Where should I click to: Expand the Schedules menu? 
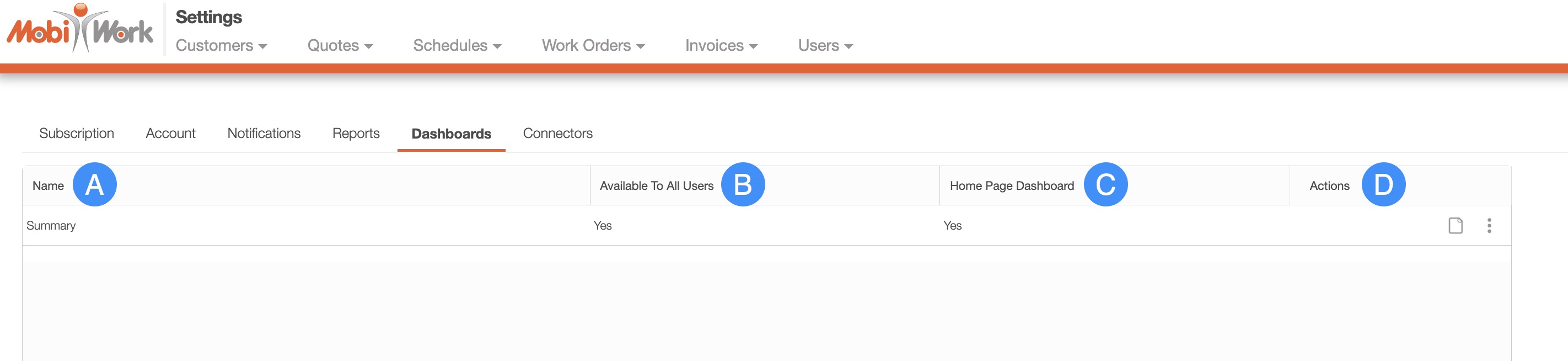(457, 46)
